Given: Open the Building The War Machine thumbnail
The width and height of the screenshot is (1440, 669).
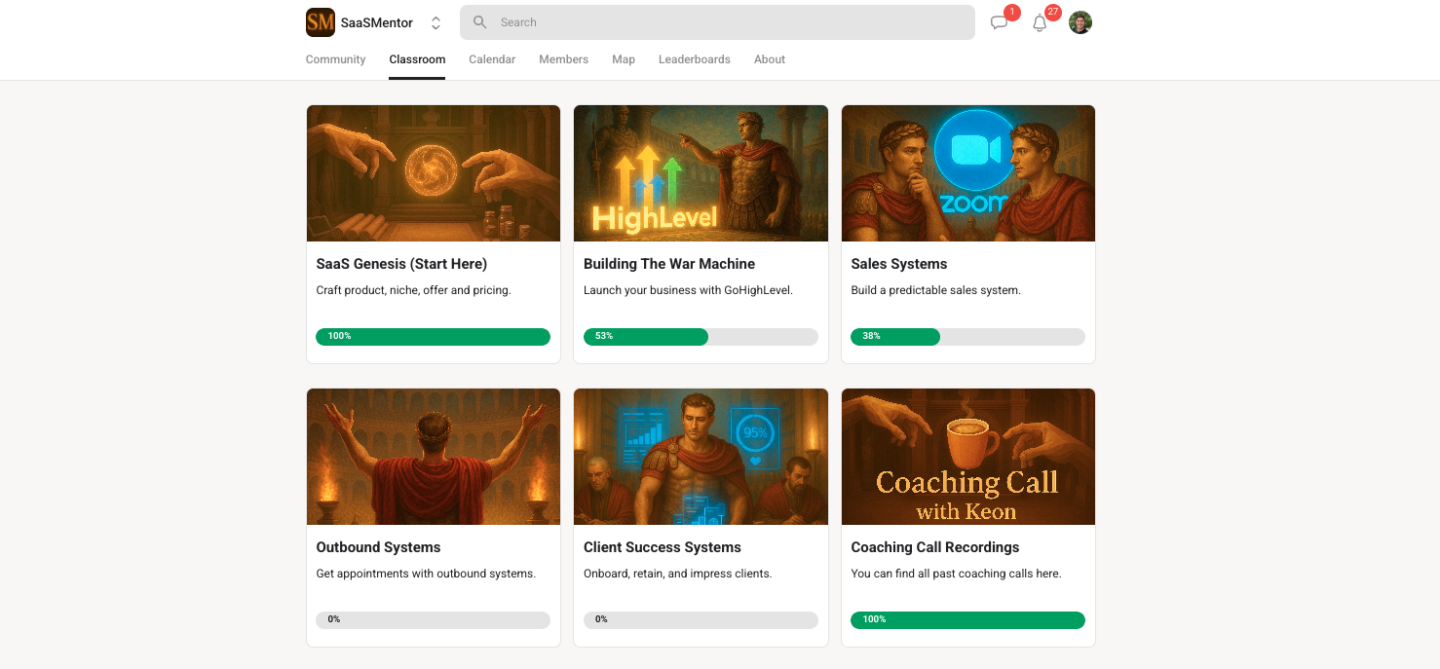Looking at the screenshot, I should [x=701, y=173].
